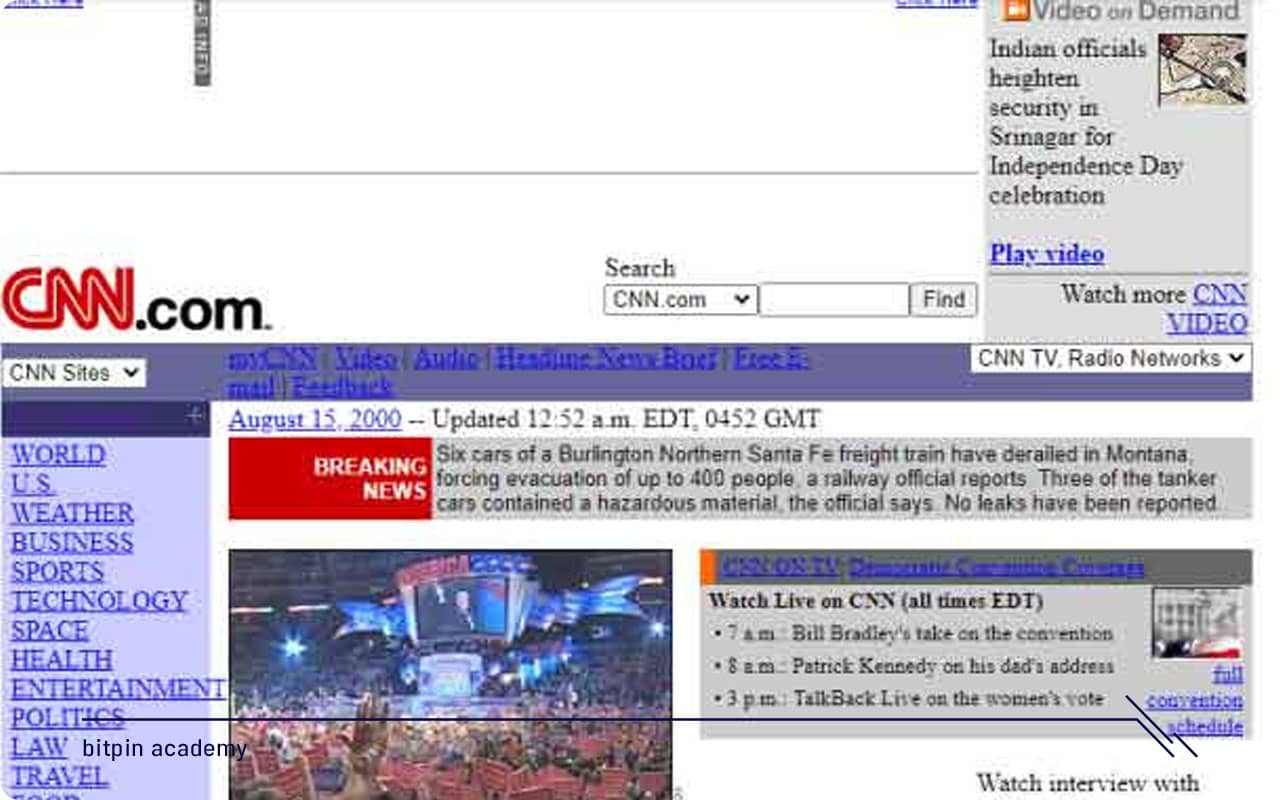The width and height of the screenshot is (1280, 800).
Task: Follow the Play video link
Action: pos(1047,254)
